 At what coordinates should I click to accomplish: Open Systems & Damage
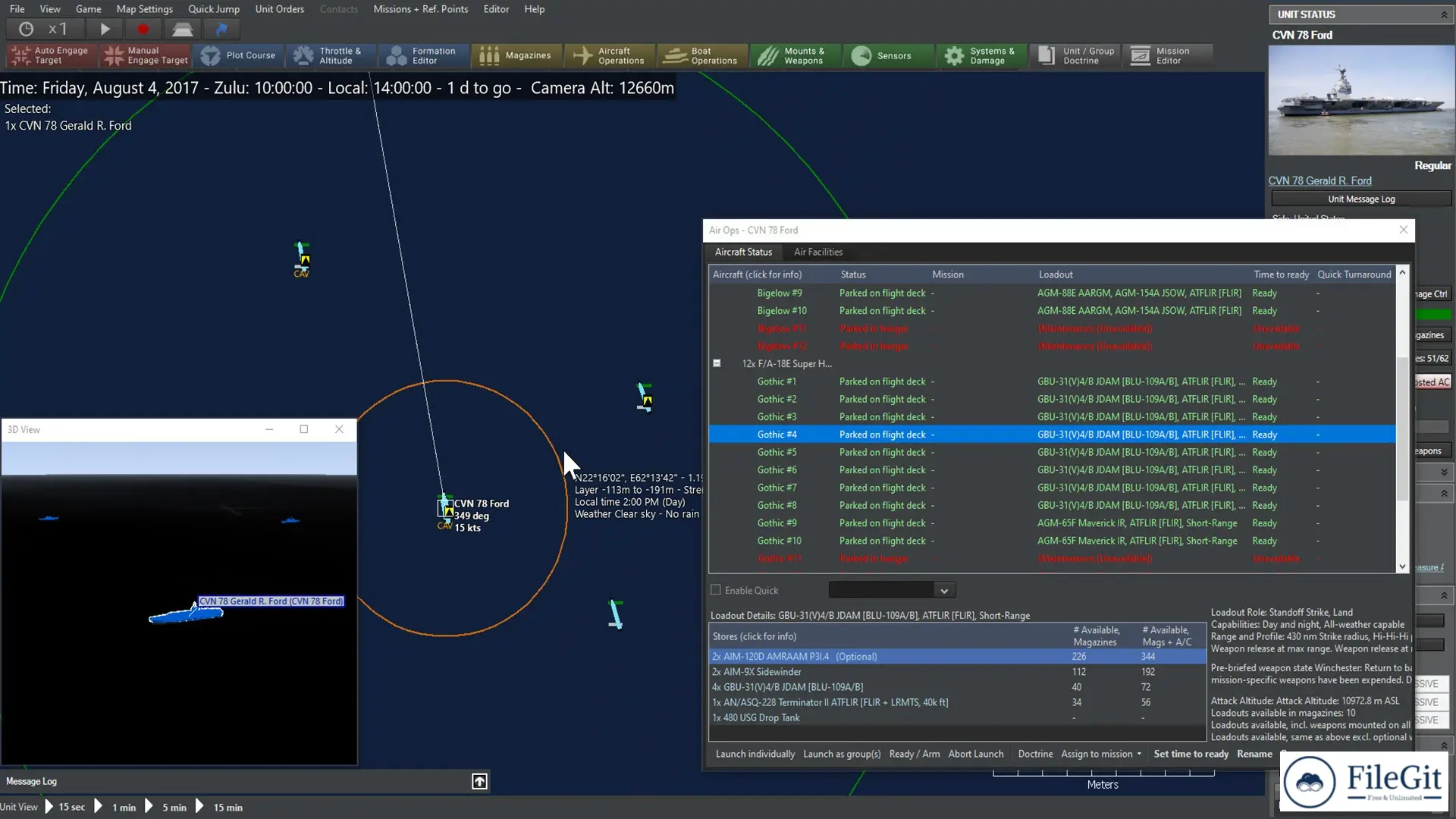tap(982, 55)
